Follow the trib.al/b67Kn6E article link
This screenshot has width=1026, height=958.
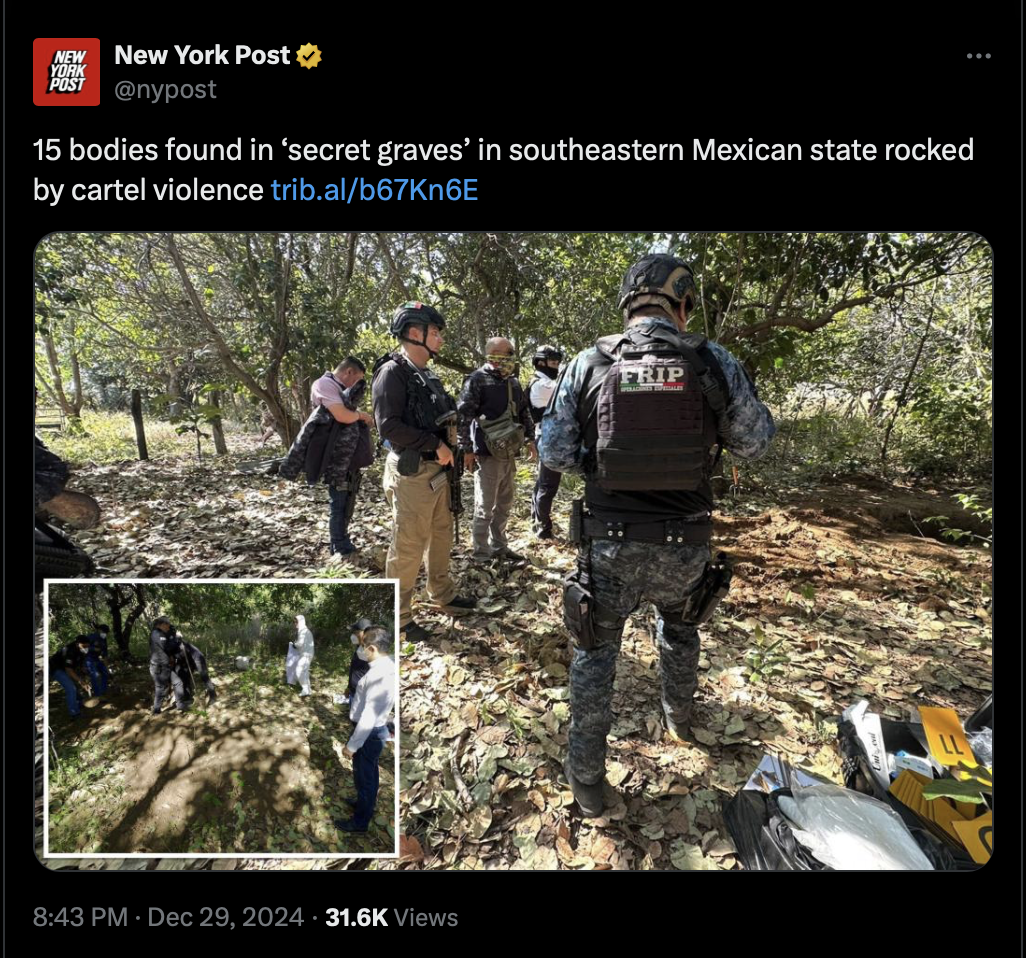tap(374, 190)
